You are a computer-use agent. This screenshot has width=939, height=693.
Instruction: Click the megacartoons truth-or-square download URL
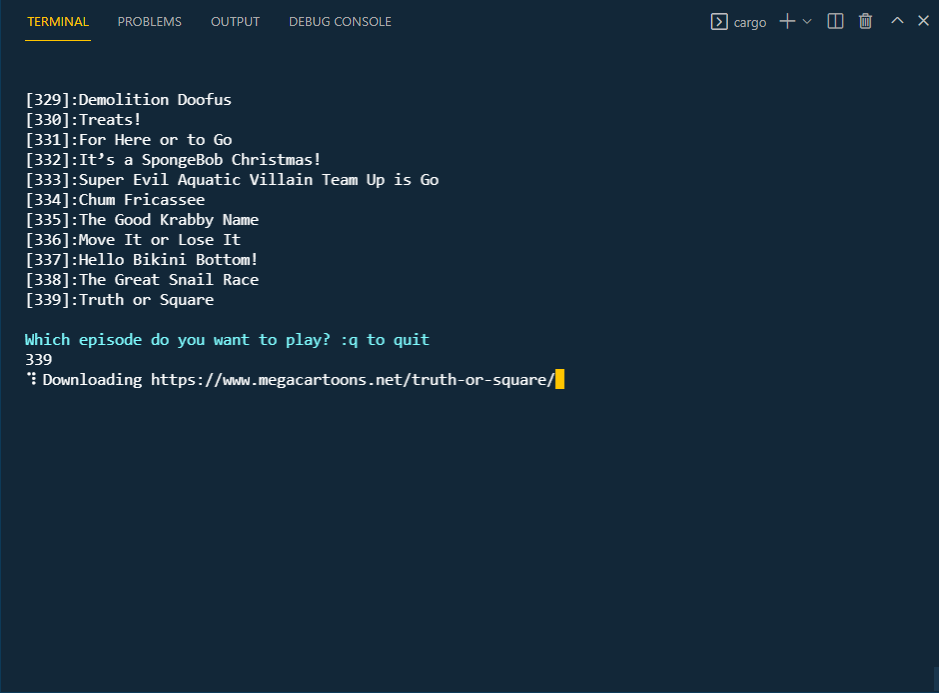click(353, 380)
